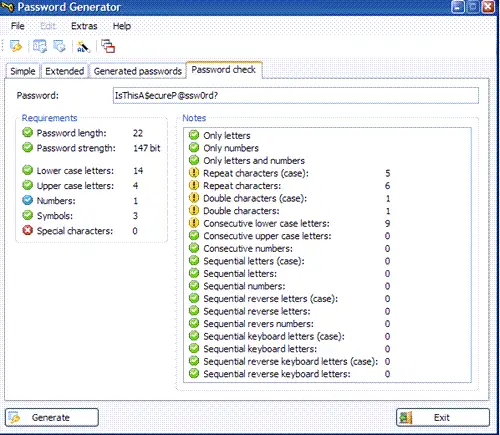Click the second toolbar icon with grid window
The image size is (500, 435).
click(40, 46)
